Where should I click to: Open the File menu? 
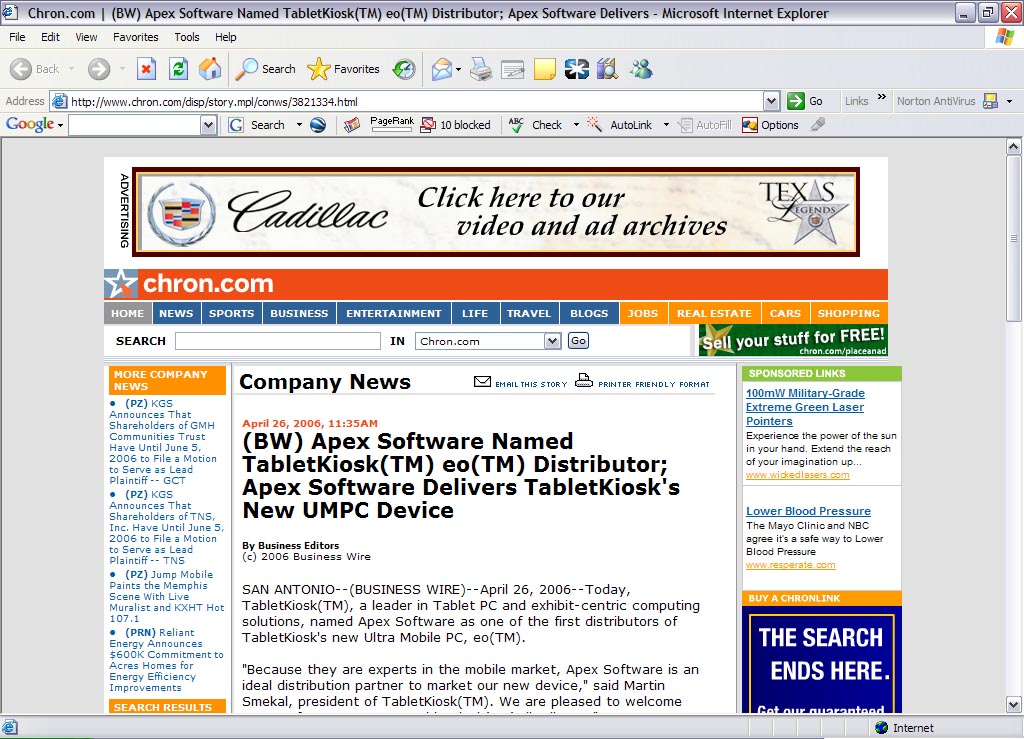click(x=17, y=37)
